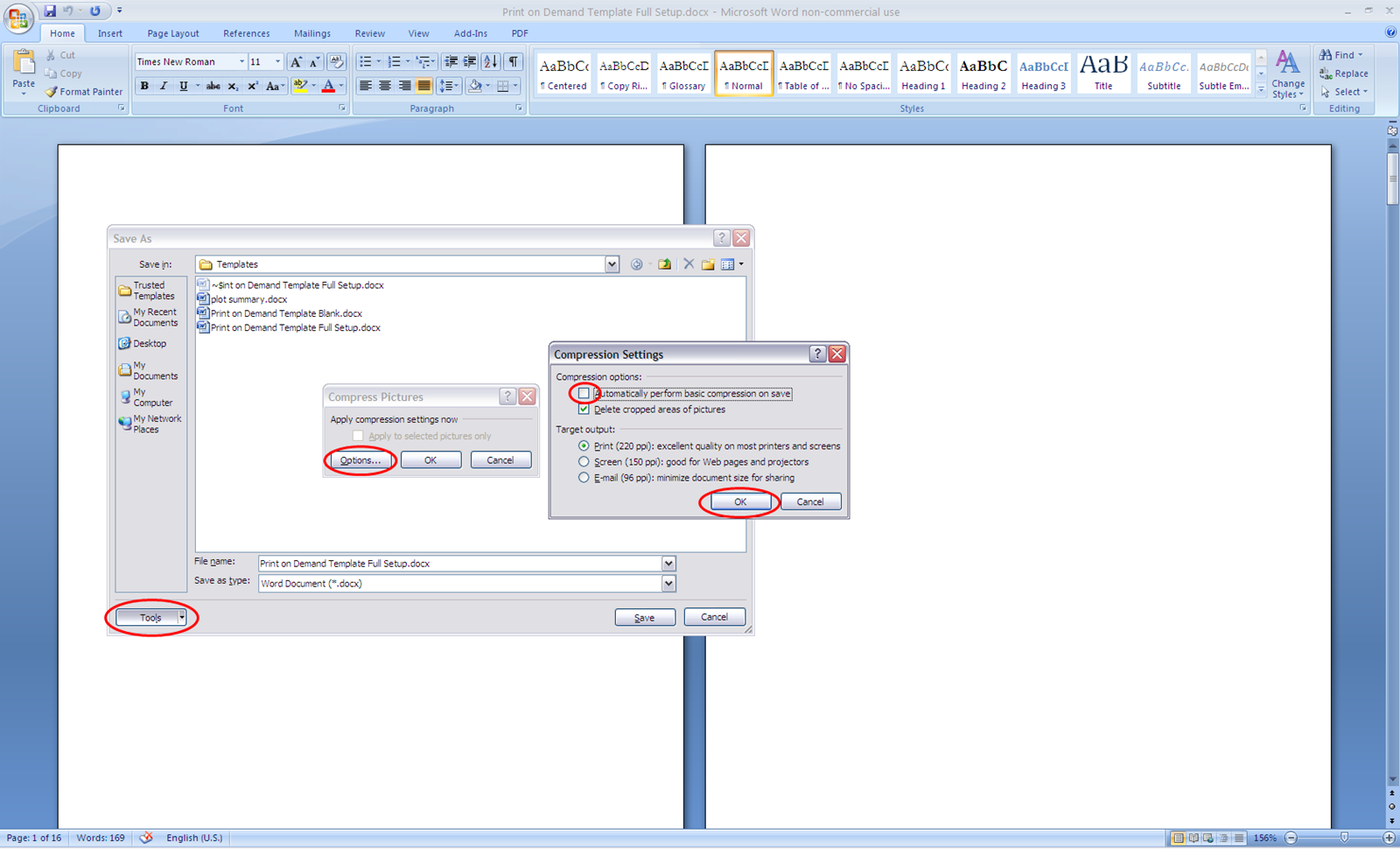1400x849 pixels.
Task: Click the Create New Folder icon
Action: 708,263
